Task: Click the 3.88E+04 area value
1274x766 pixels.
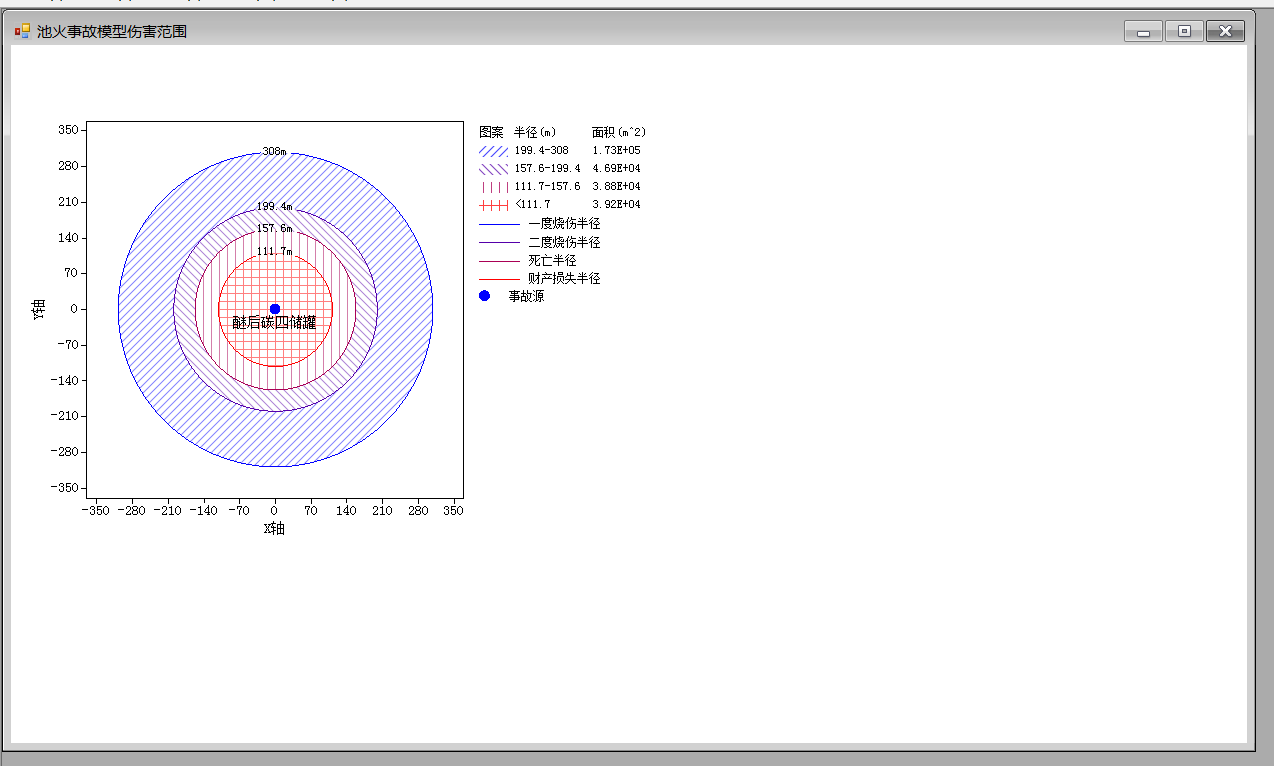Action: [x=616, y=186]
